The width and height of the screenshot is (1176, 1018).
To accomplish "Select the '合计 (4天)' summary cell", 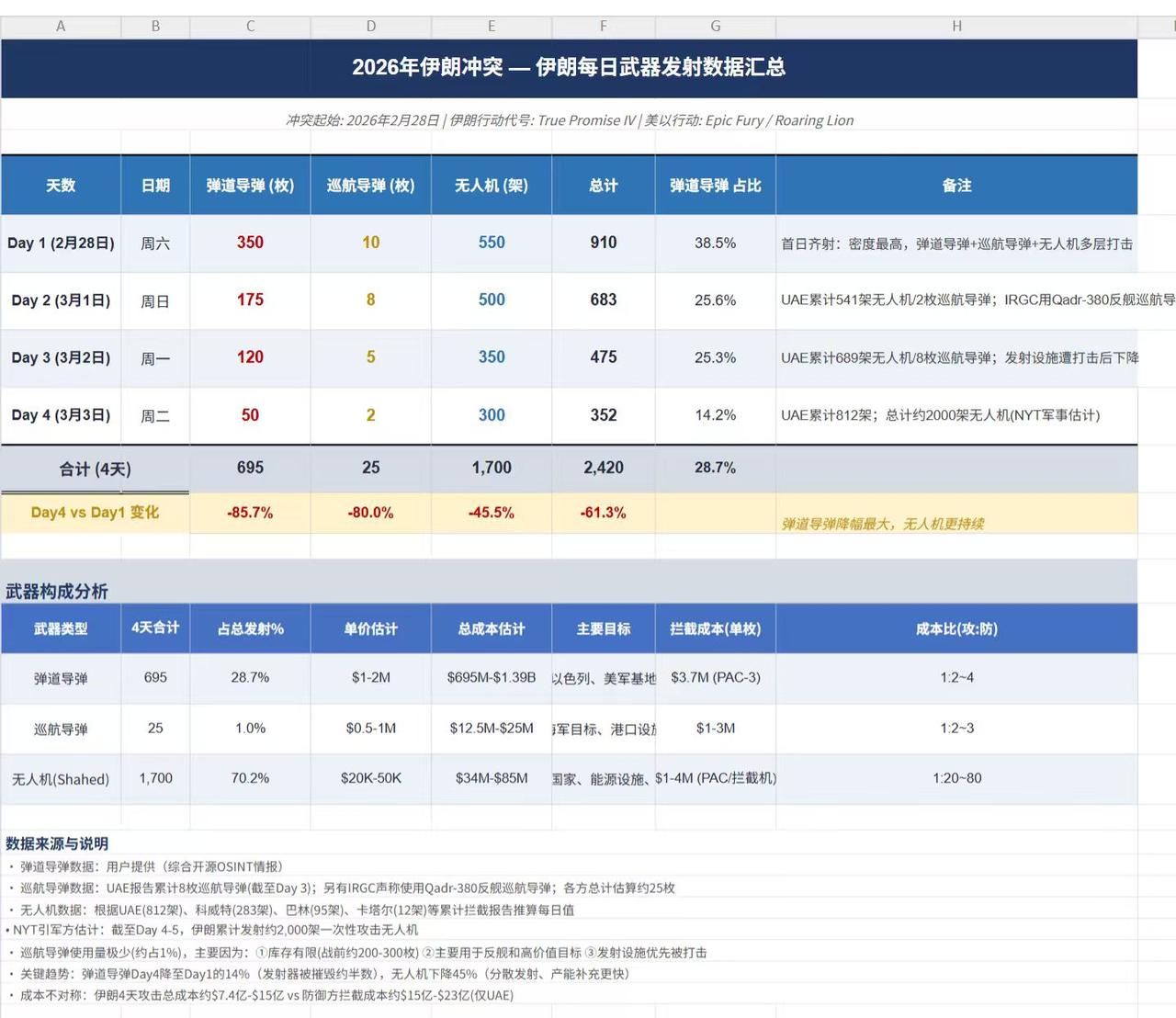I will 96,468.
